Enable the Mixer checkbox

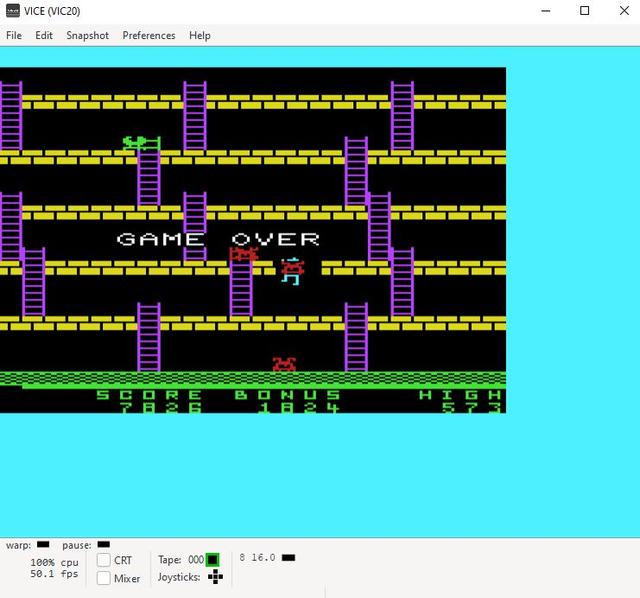tap(104, 578)
